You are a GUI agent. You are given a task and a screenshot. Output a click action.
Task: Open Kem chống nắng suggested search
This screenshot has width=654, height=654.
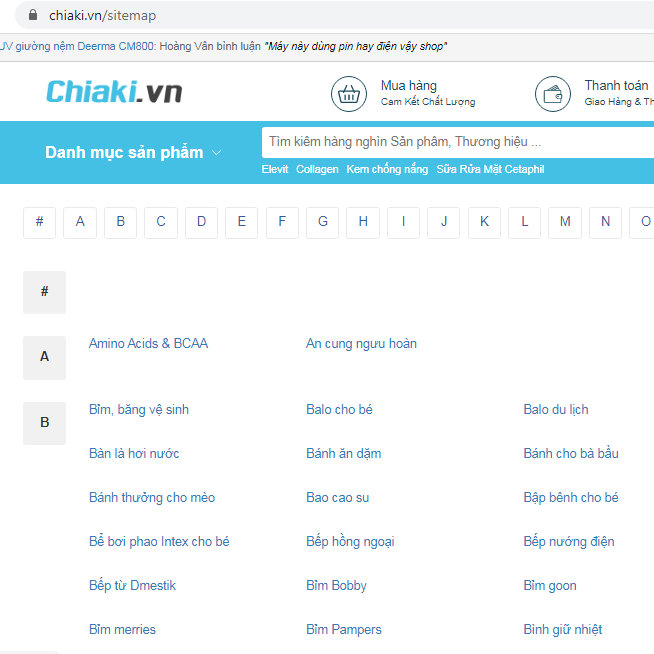(387, 170)
